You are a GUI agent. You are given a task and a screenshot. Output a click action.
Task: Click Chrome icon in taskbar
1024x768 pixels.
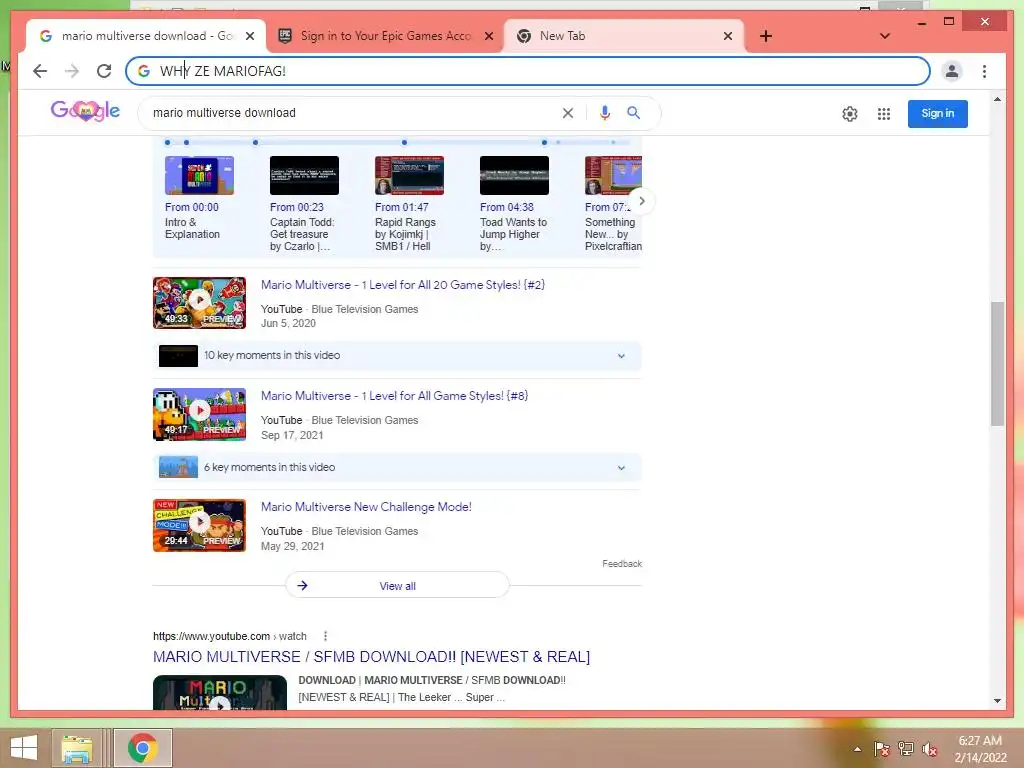[142, 748]
